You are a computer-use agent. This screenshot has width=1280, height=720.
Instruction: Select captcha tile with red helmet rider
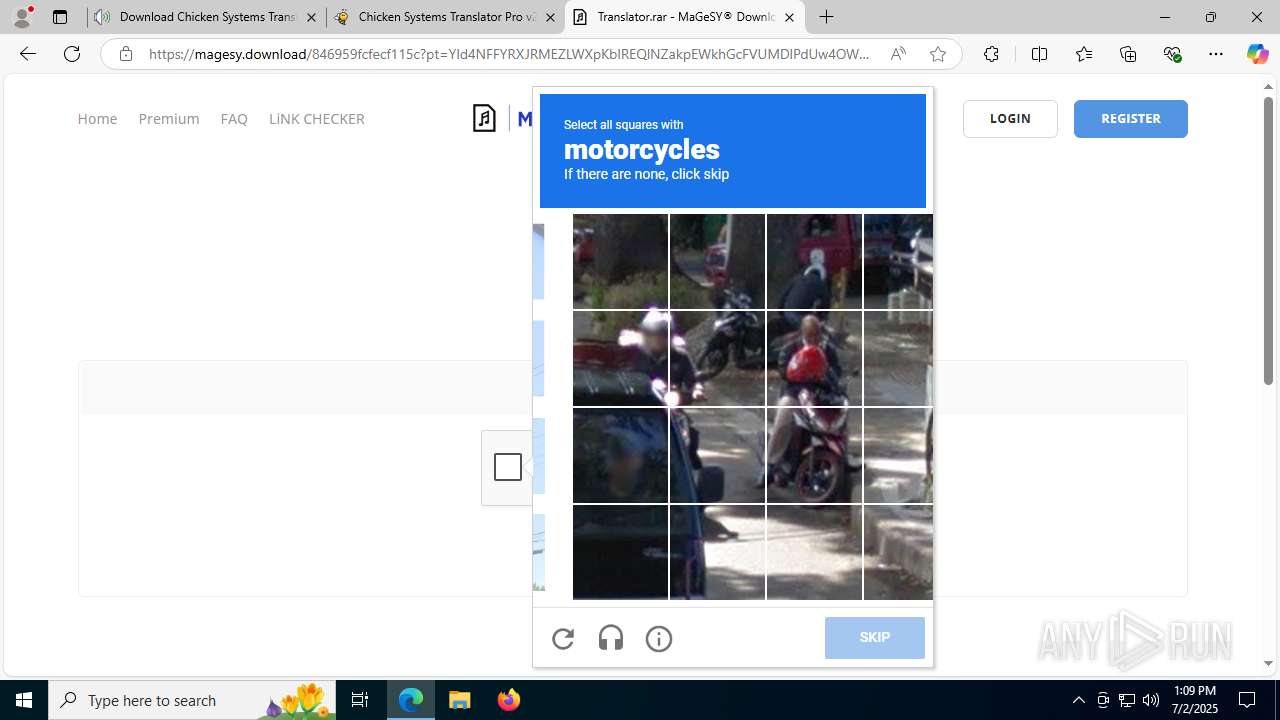(814, 358)
